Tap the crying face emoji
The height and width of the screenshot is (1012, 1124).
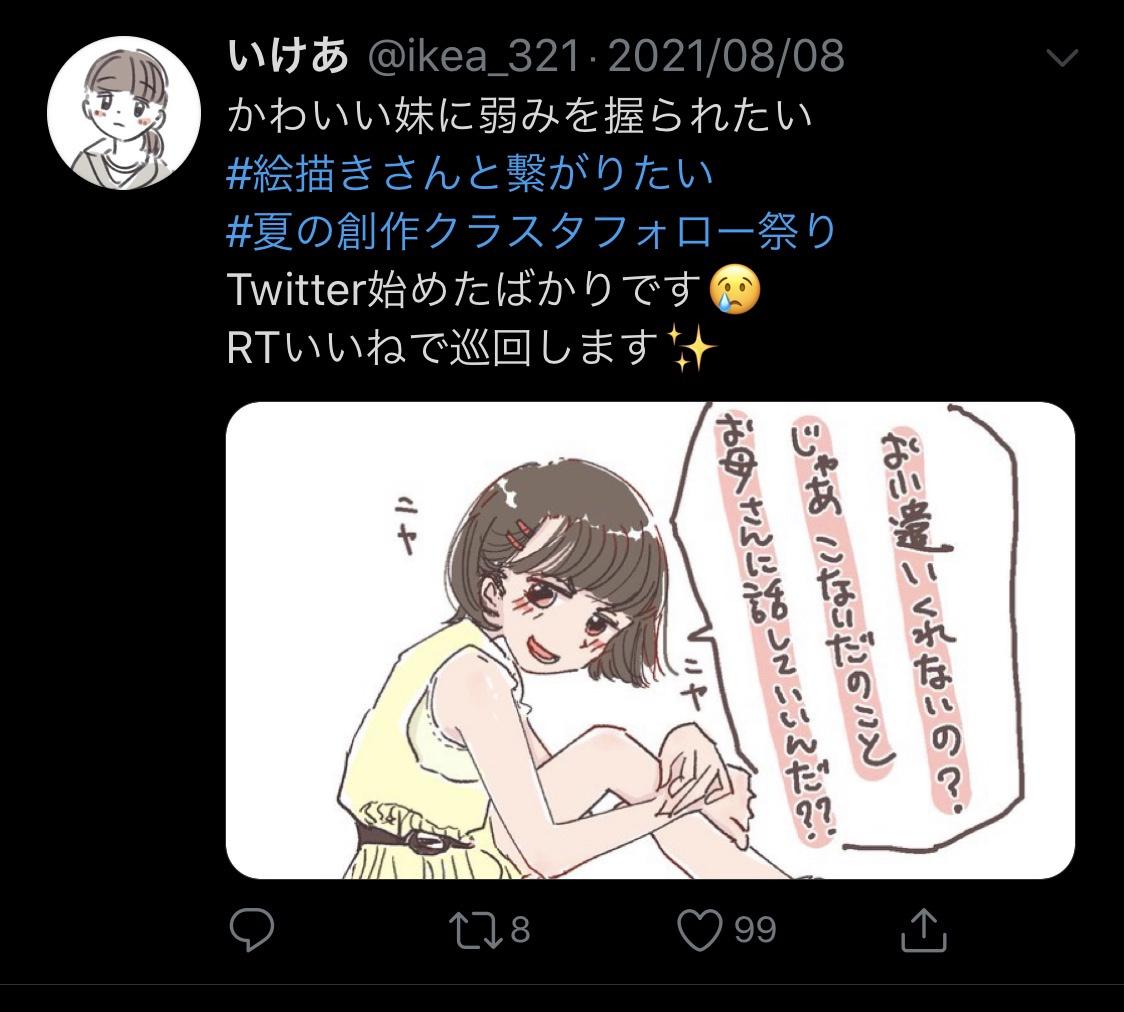pyautogui.click(x=734, y=290)
